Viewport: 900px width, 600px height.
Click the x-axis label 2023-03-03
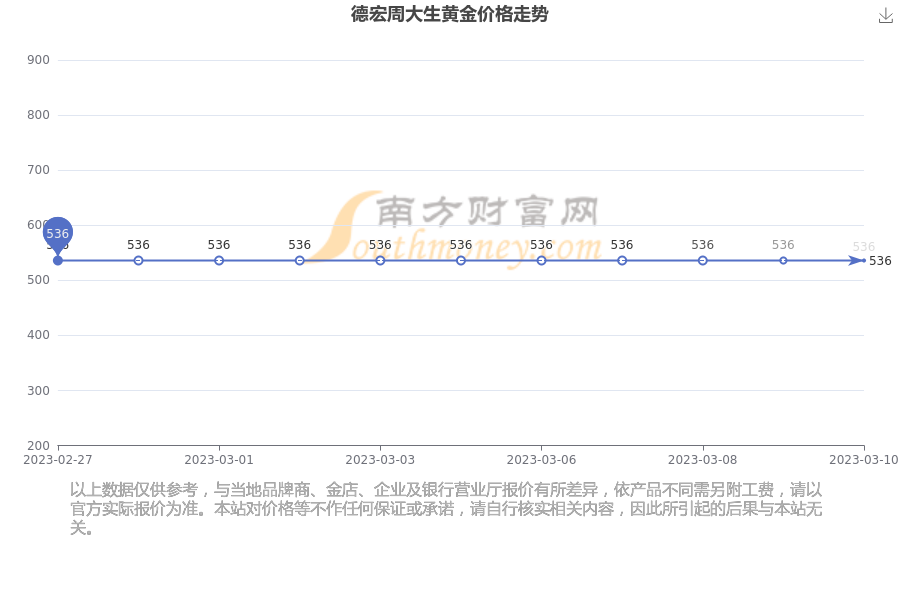[x=380, y=460]
